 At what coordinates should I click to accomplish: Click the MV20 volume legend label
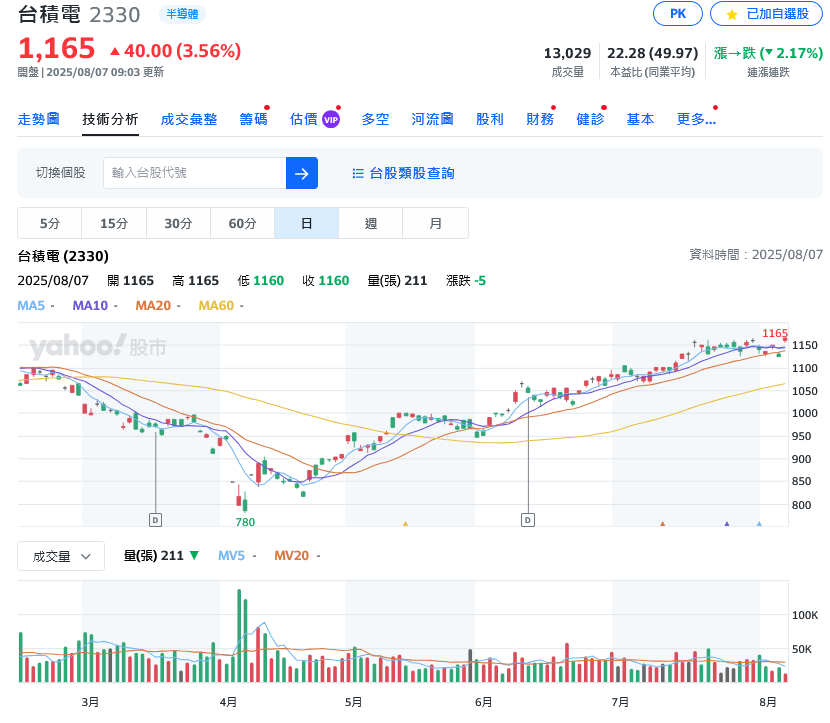(291, 556)
